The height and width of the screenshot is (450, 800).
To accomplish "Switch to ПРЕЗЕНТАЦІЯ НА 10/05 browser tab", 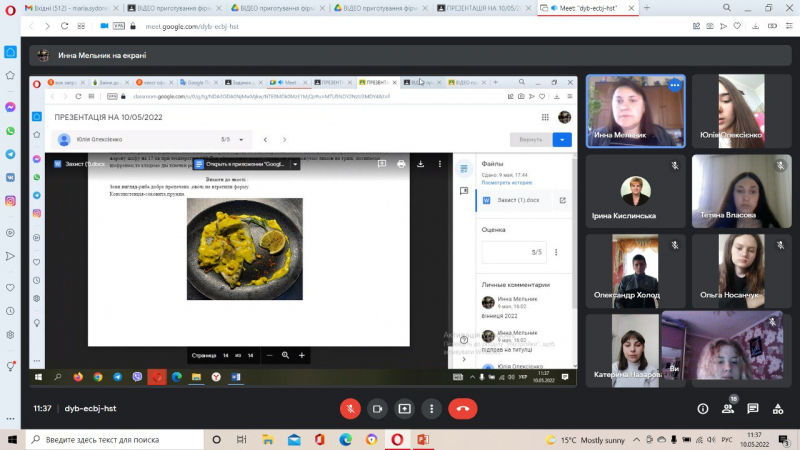I will pos(484,8).
